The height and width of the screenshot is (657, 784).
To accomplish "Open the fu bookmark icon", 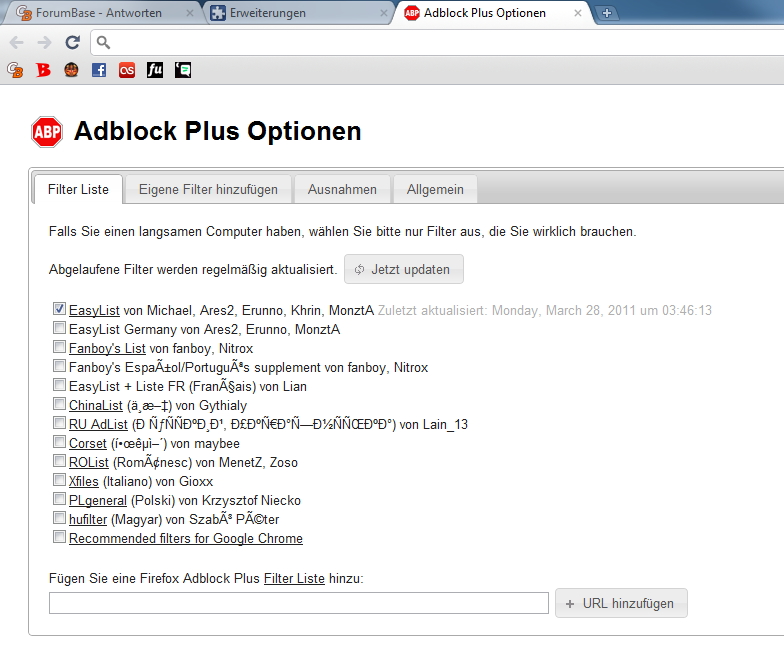I will point(155,70).
